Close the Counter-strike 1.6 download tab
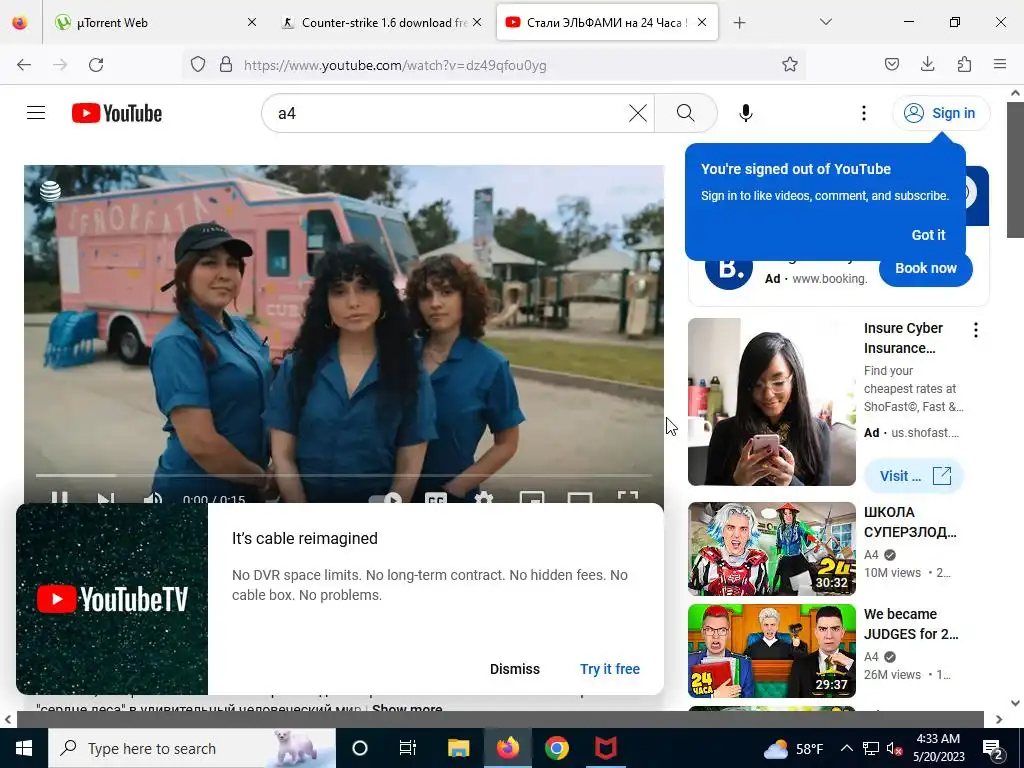 [x=477, y=22]
